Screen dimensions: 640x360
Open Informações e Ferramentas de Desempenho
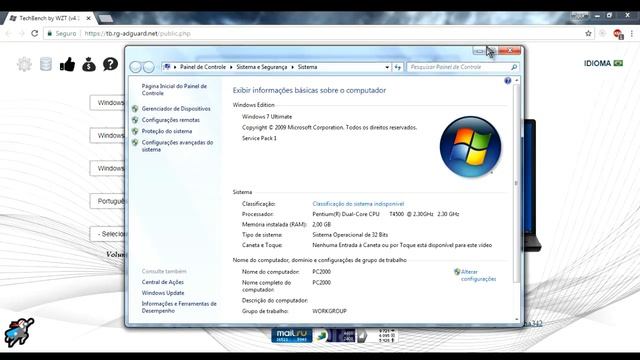tap(179, 307)
